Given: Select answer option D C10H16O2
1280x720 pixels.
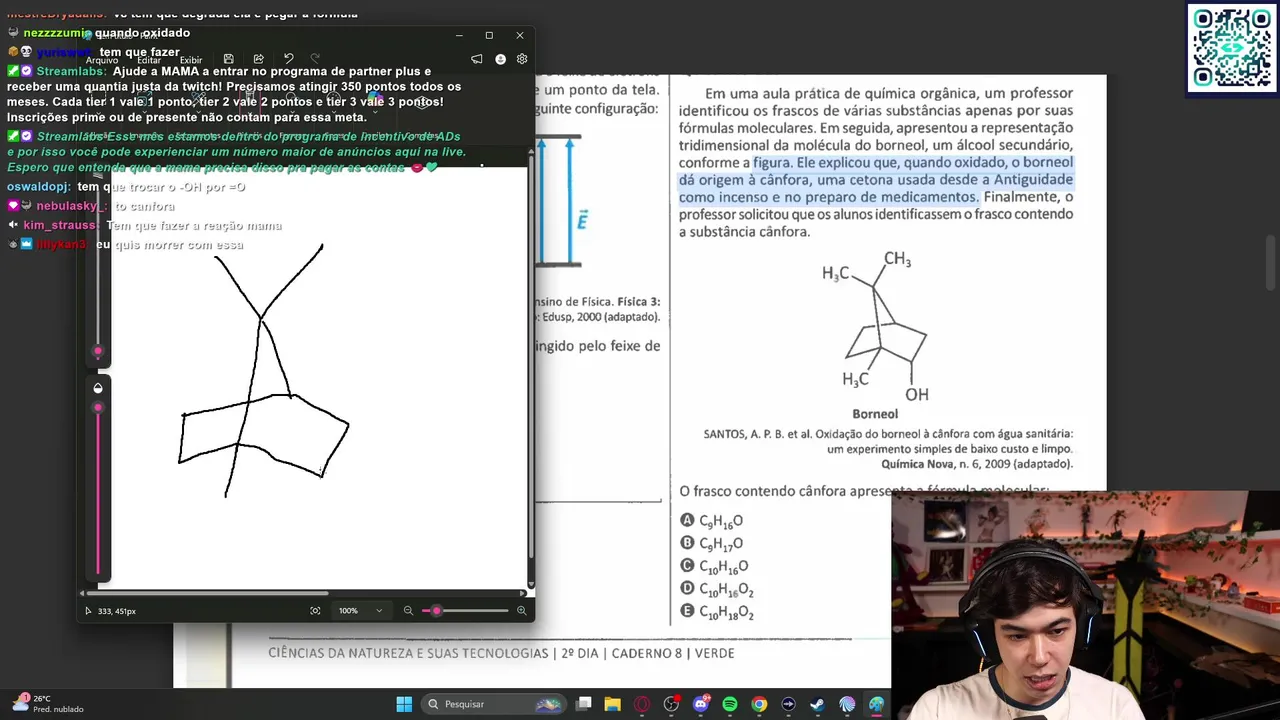Looking at the screenshot, I should click(717, 590).
